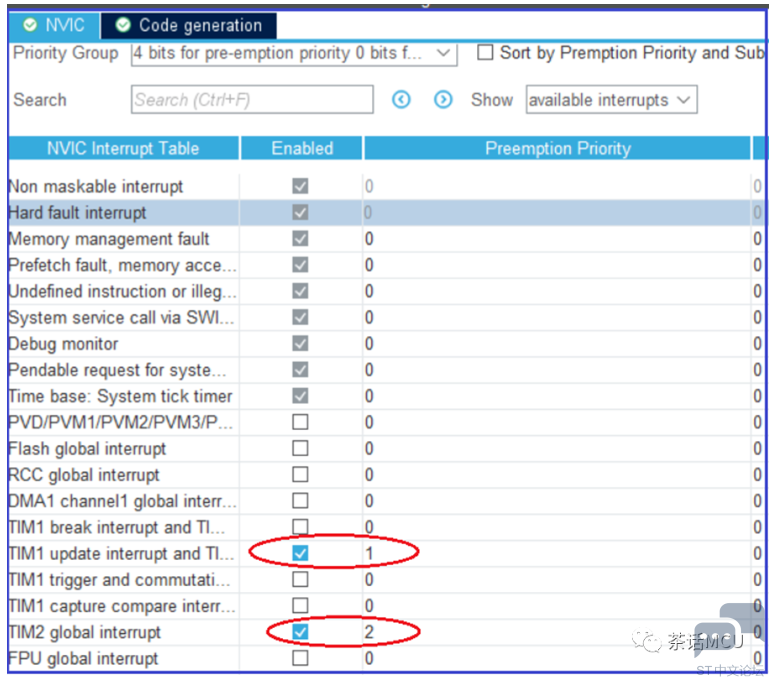
Task: Enable RCC global interrupt checkbox
Action: pyautogui.click(x=300, y=475)
